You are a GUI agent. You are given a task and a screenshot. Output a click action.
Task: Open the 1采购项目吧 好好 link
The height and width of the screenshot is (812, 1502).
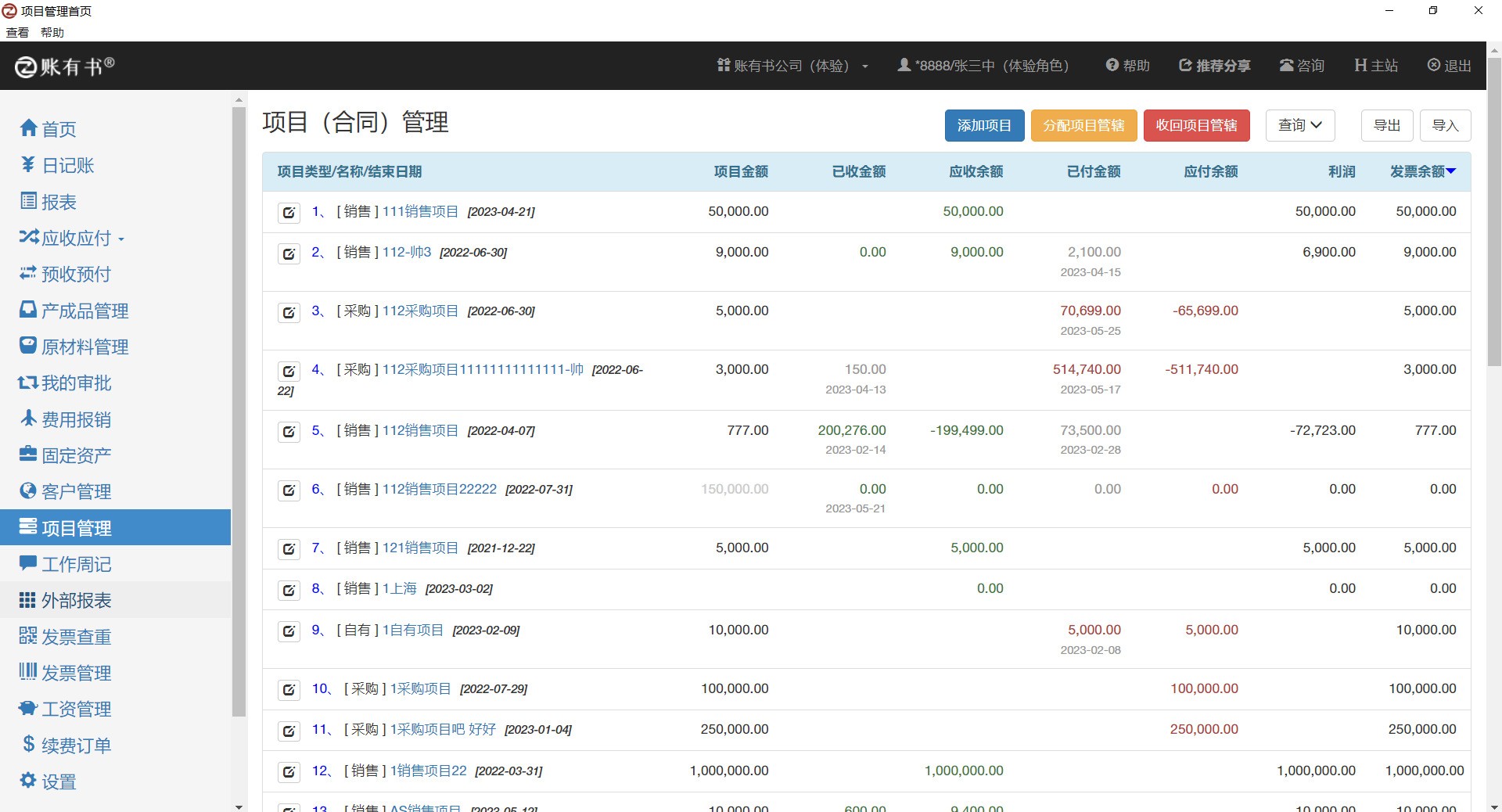tap(443, 729)
